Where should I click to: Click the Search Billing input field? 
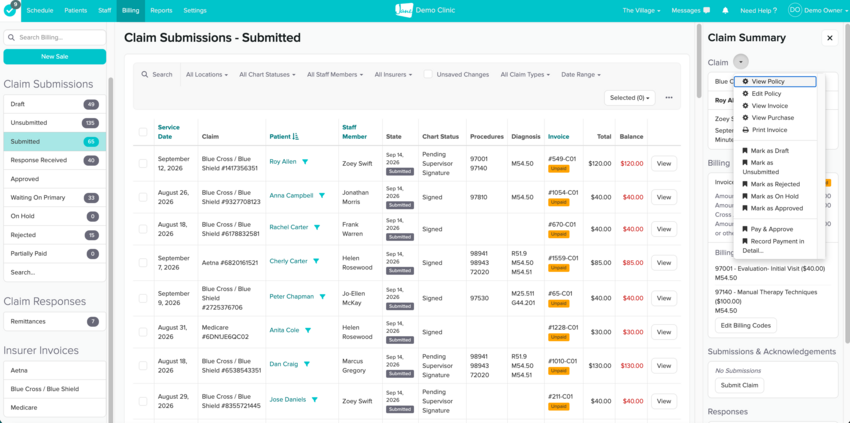click(x=55, y=38)
